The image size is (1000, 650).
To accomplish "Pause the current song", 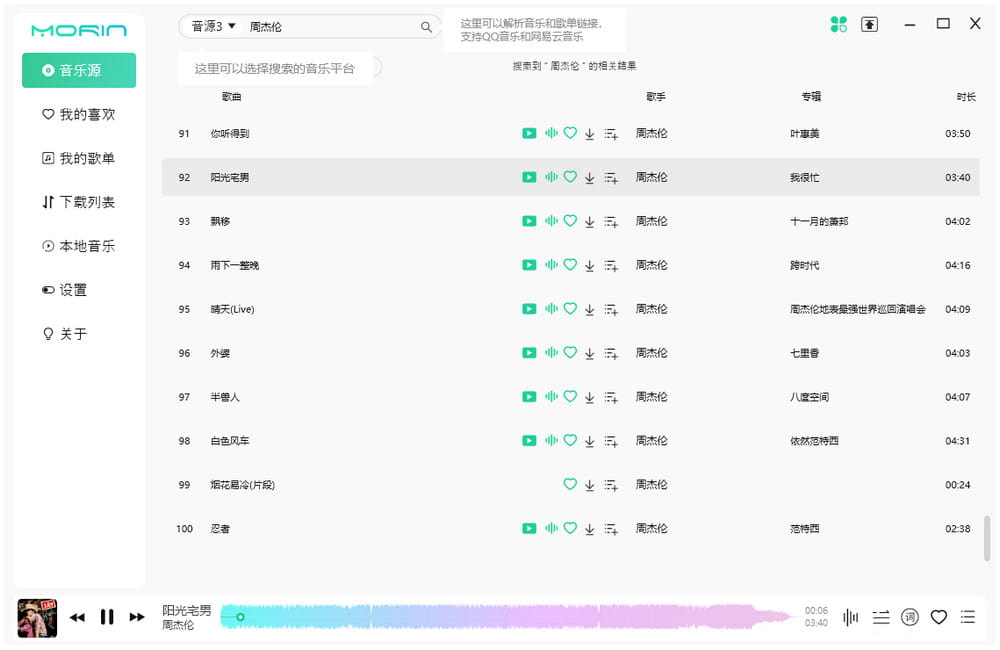I will [x=107, y=617].
